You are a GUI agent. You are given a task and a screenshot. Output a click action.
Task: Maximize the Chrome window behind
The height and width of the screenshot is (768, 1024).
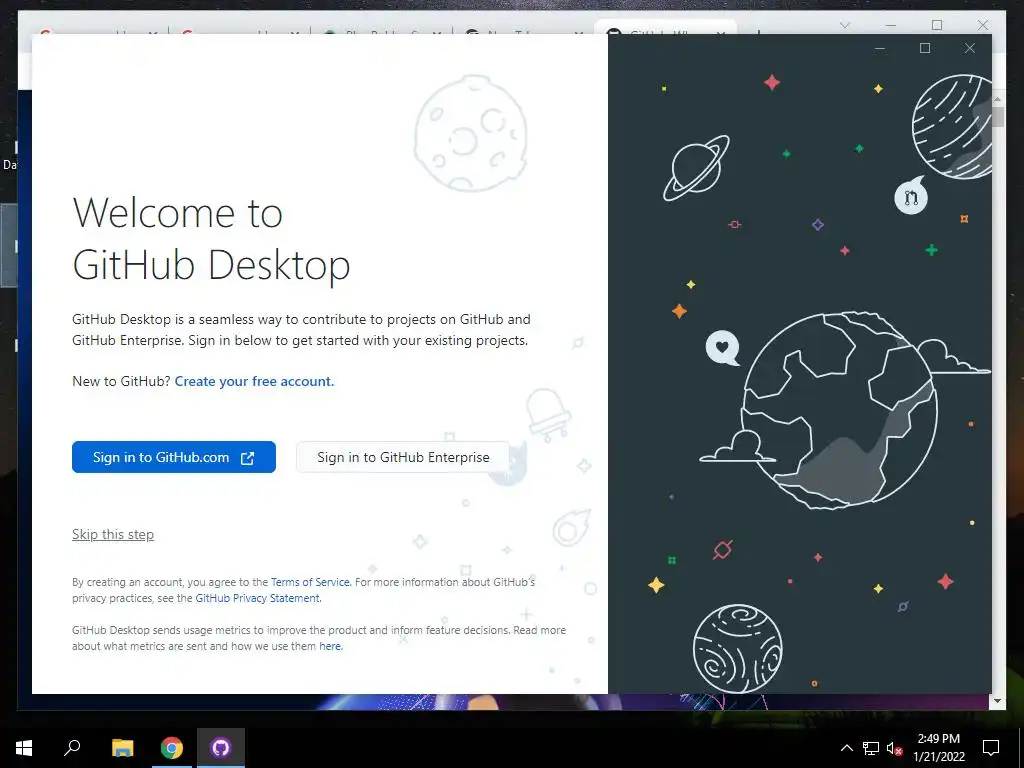pyautogui.click(x=936, y=25)
